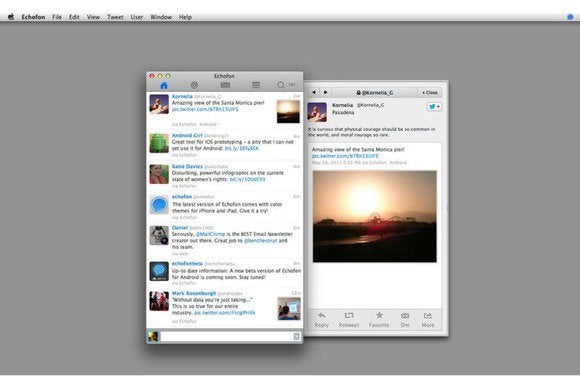
Task: Click the Daniel username in the timeline
Action: coord(180,228)
